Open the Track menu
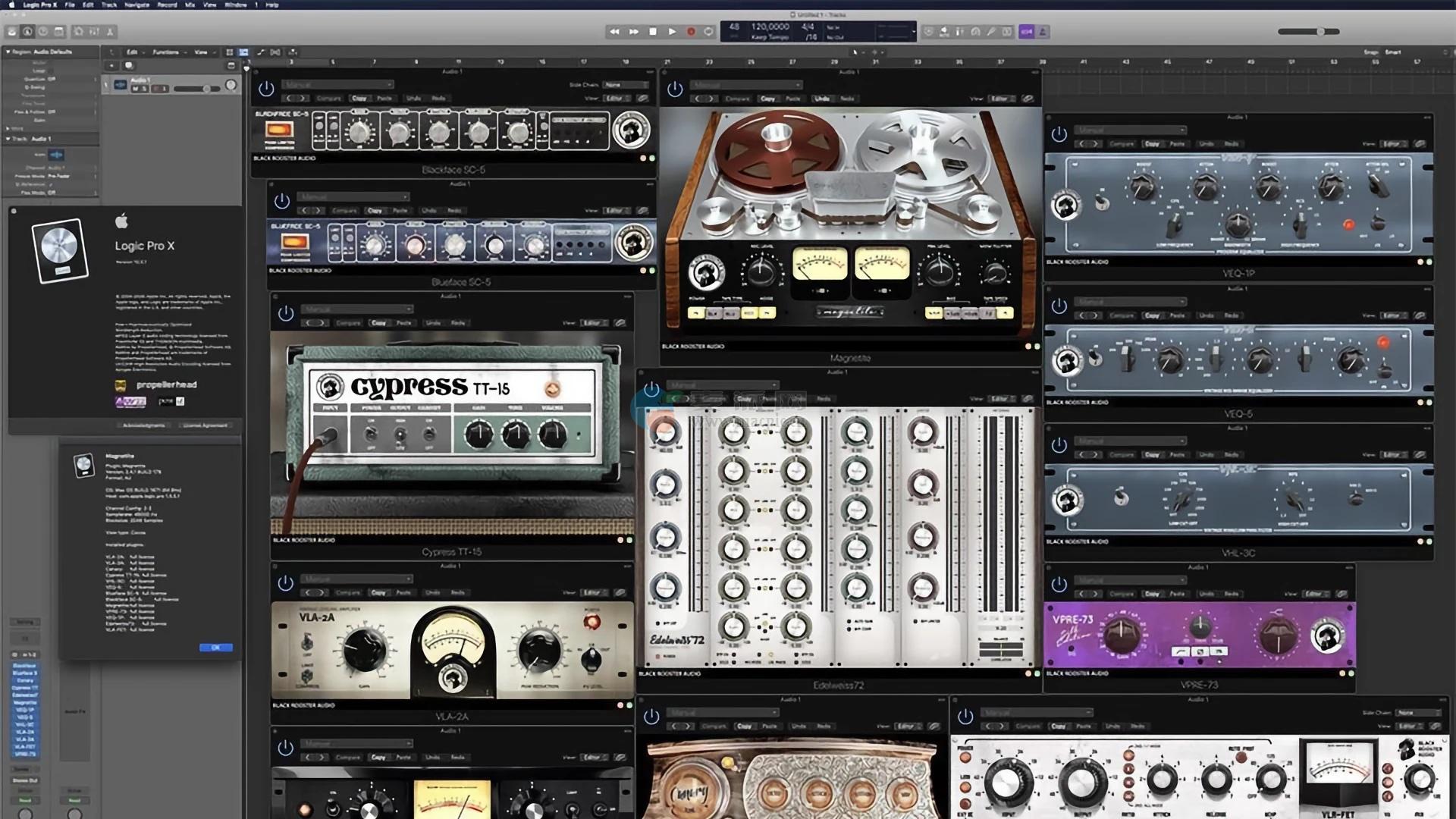 [x=109, y=5]
